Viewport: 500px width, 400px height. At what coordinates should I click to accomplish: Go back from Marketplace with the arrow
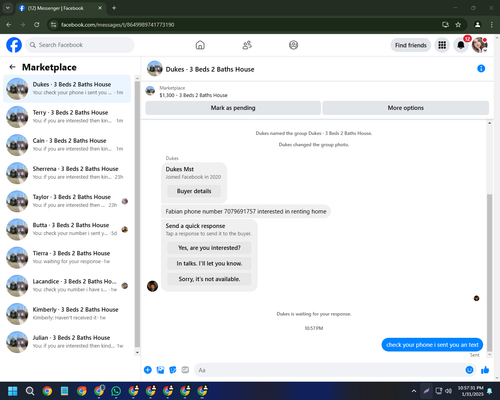coord(13,67)
